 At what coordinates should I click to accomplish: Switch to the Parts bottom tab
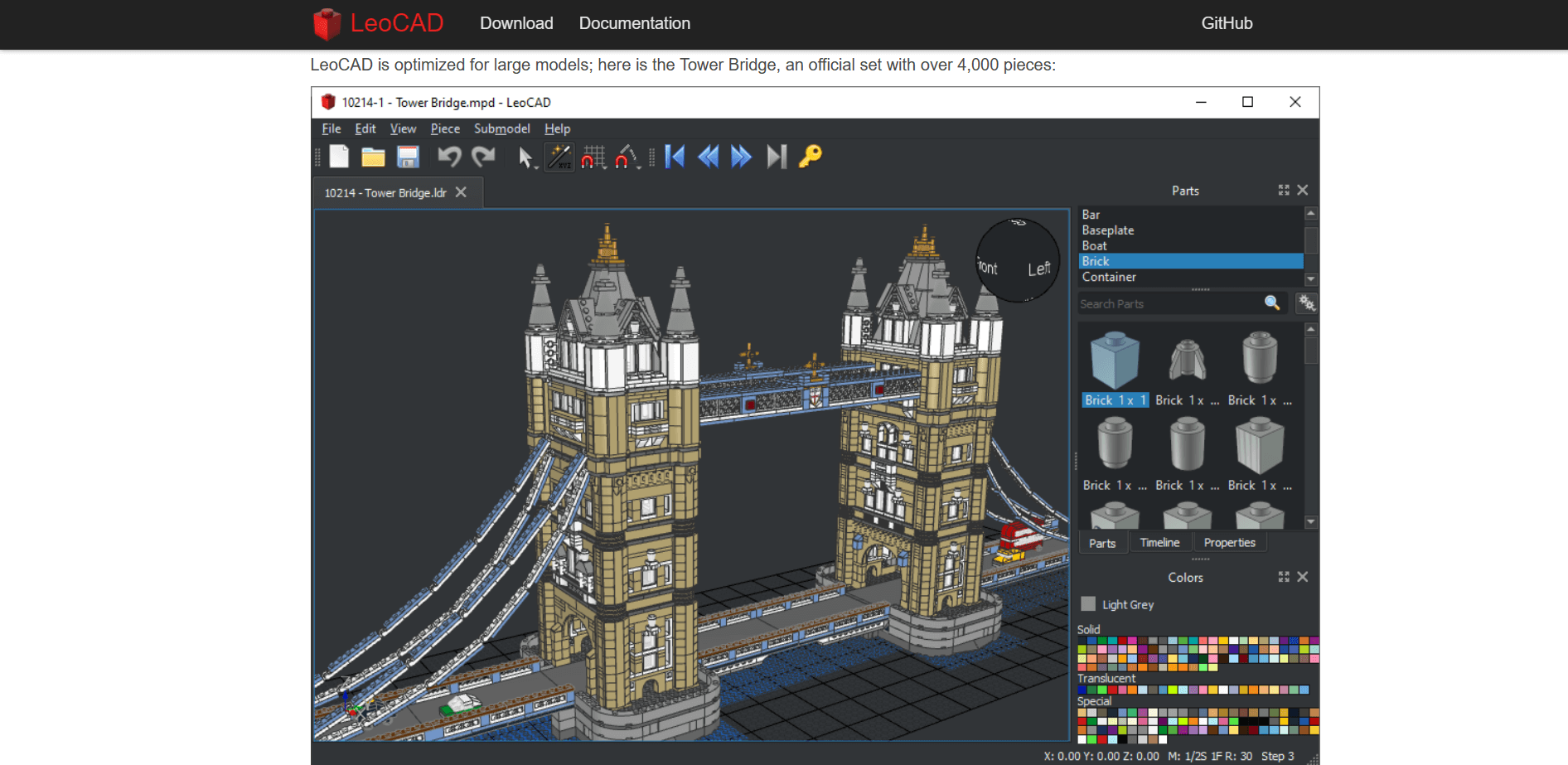click(1102, 543)
